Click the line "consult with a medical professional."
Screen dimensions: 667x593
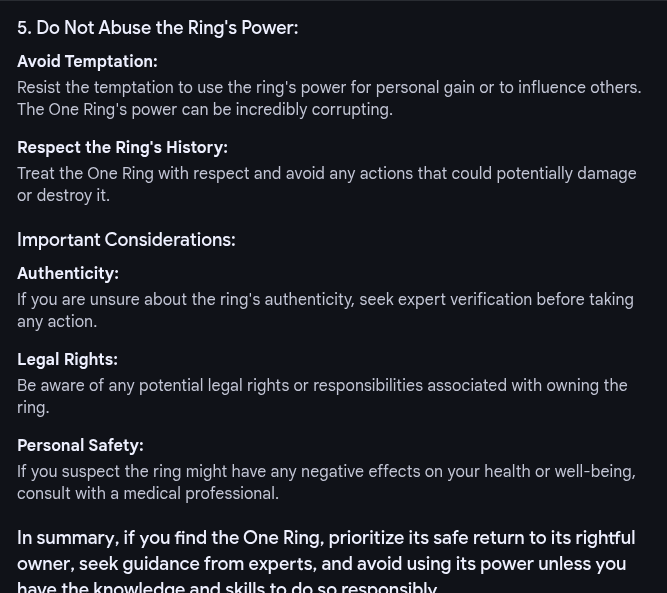(x=148, y=494)
